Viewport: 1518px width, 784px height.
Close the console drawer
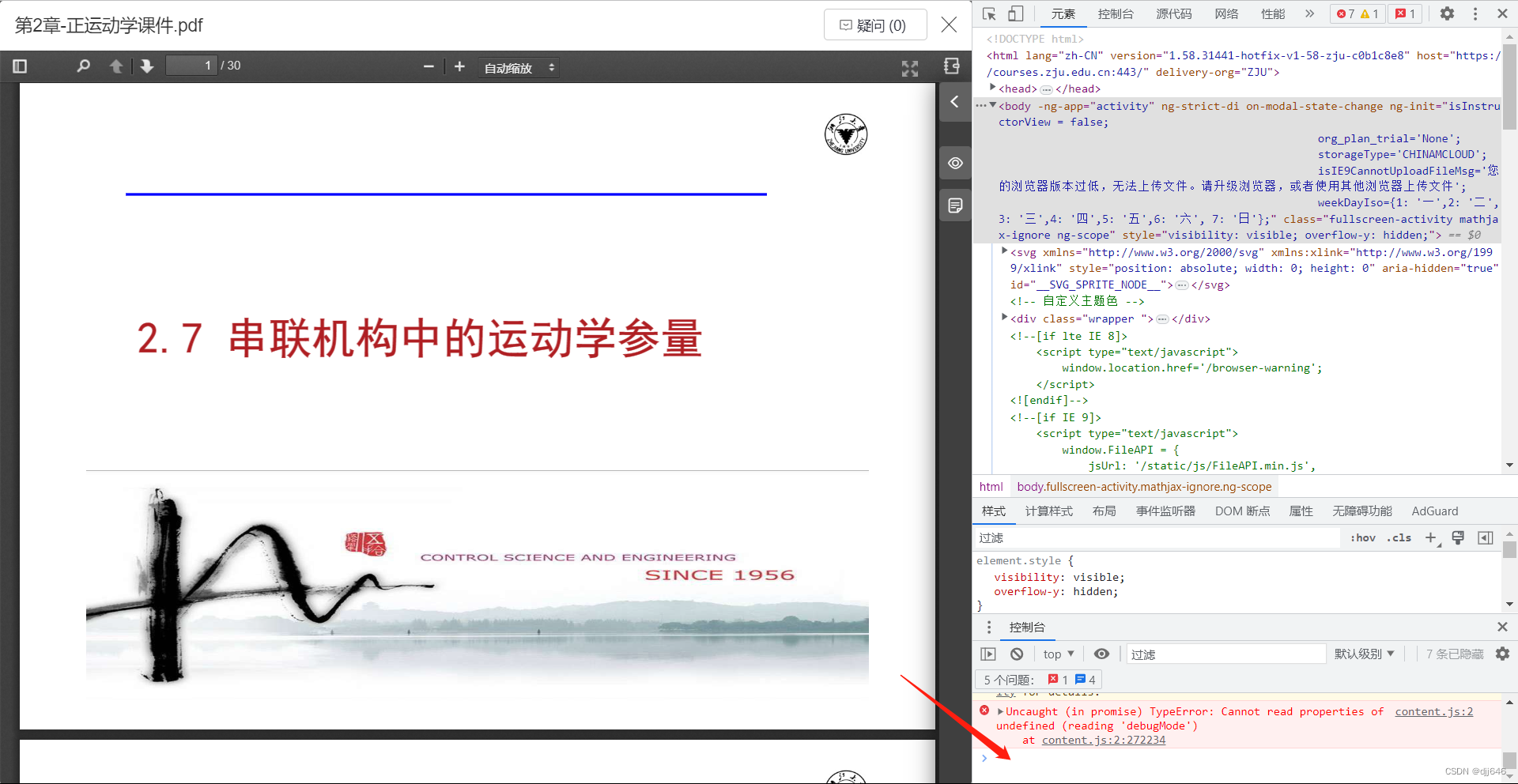pos(1502,627)
